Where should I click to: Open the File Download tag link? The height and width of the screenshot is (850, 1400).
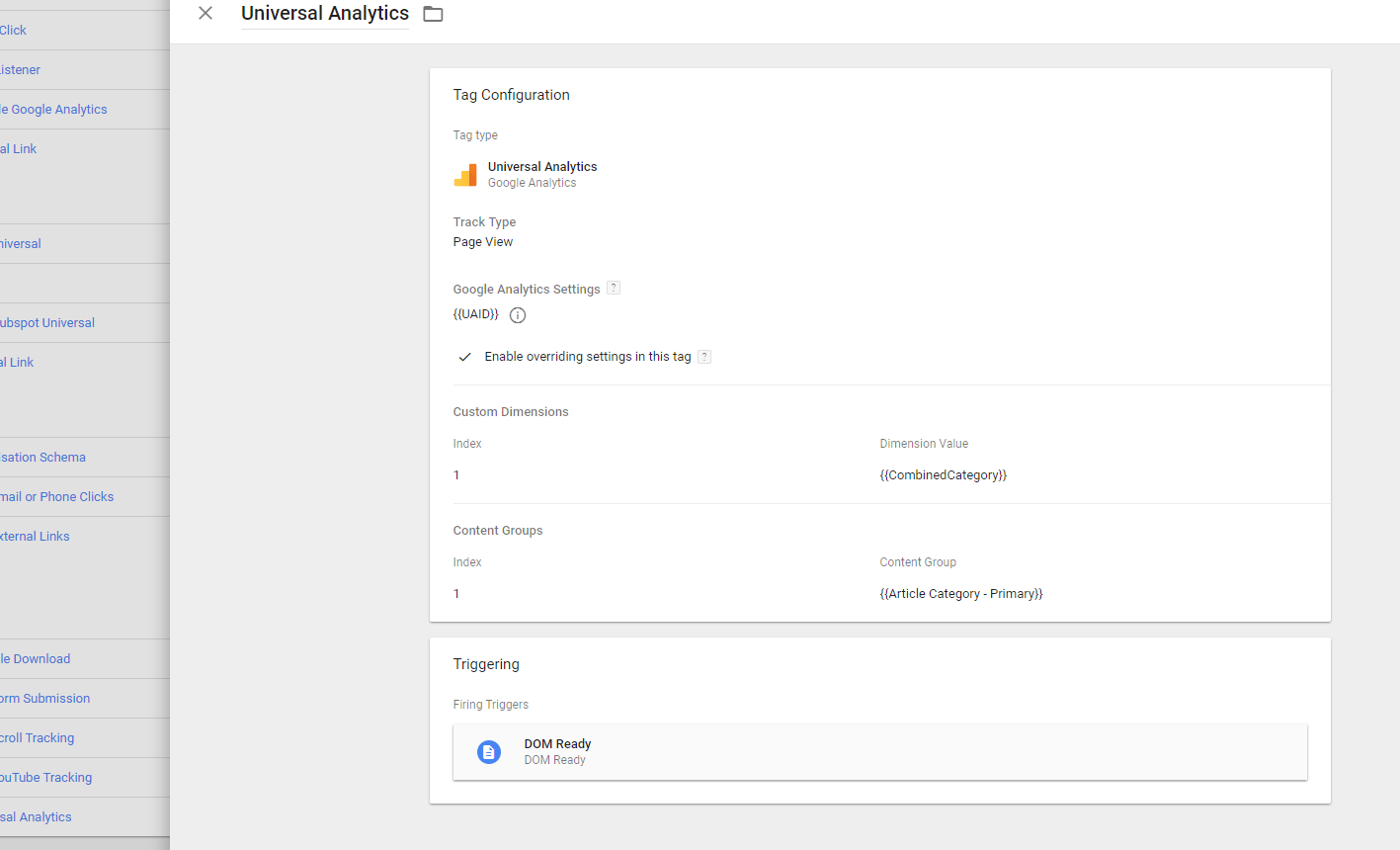pyautogui.click(x=35, y=659)
